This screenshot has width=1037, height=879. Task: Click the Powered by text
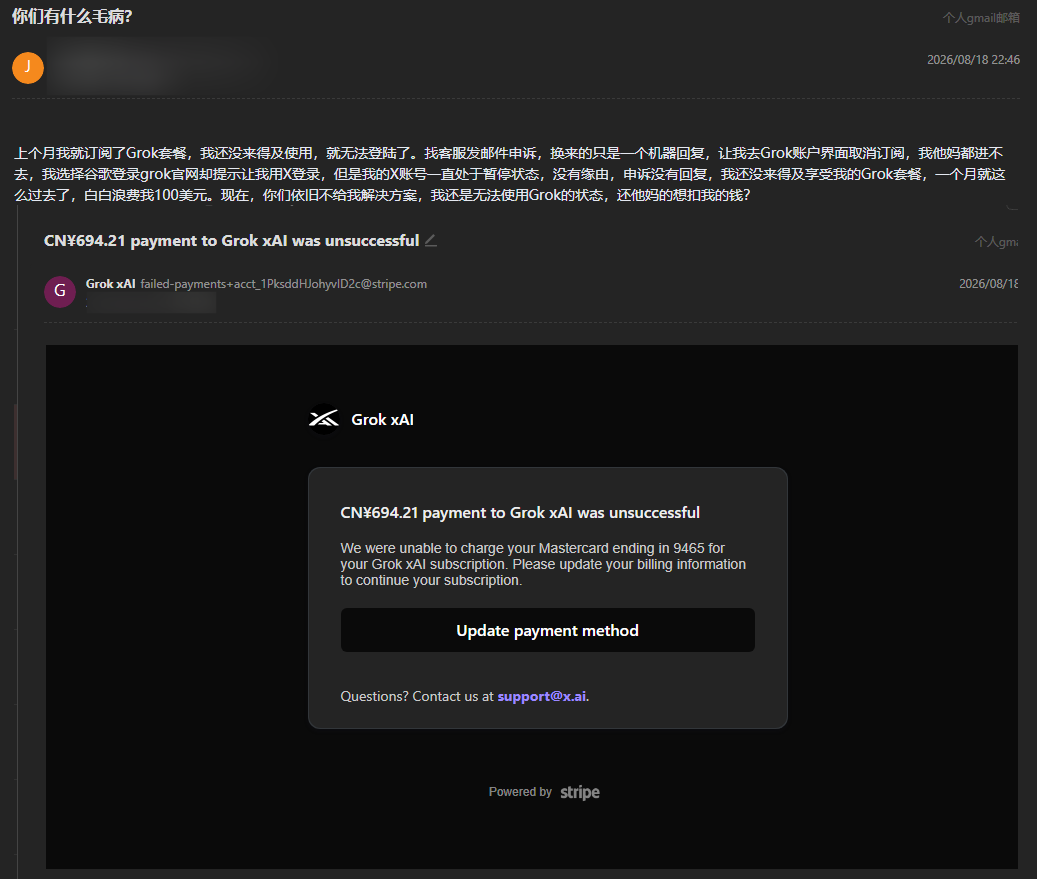520,792
